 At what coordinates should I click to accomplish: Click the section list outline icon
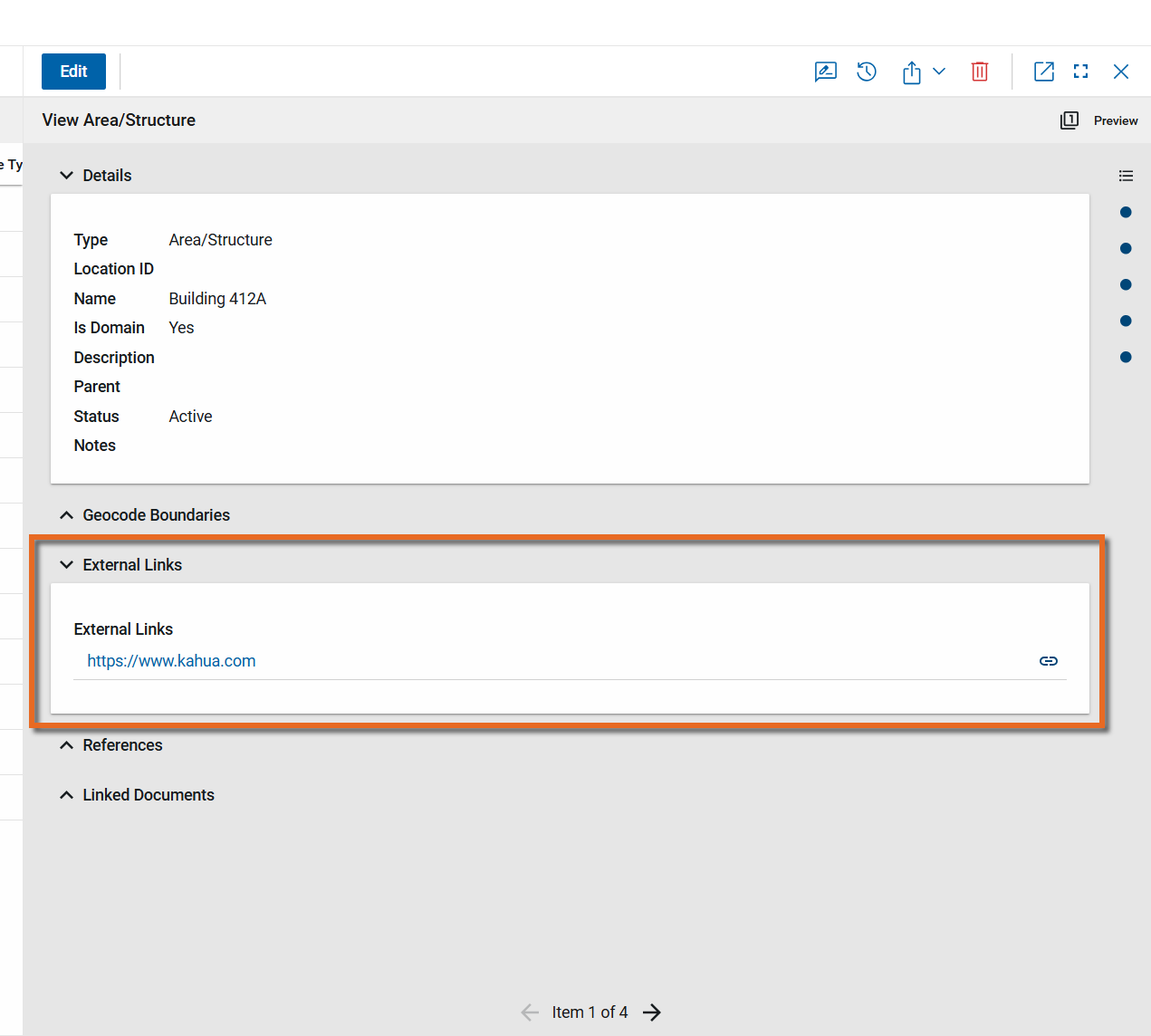pos(1126,176)
